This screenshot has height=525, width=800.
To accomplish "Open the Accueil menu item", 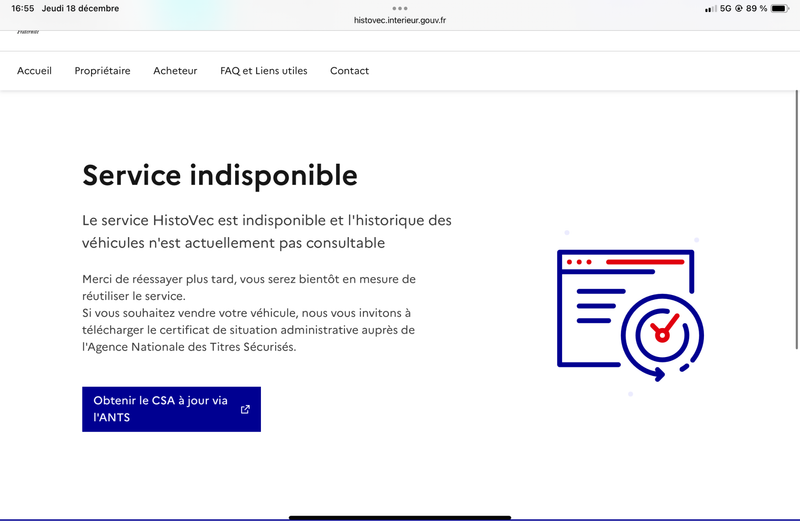I will click(34, 71).
